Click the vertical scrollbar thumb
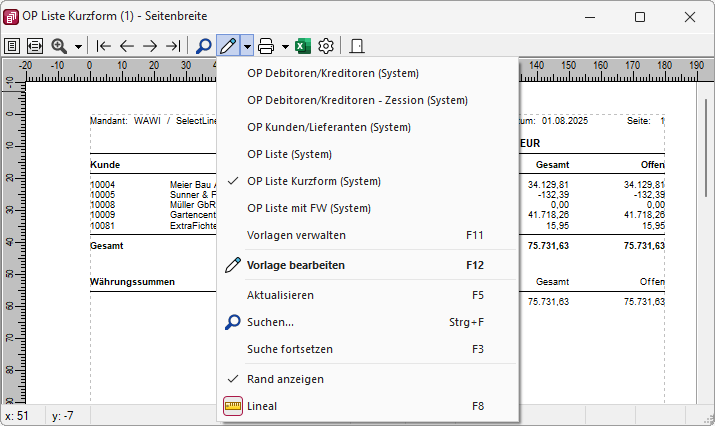Screen dimensions: 715x426 coord(705,148)
